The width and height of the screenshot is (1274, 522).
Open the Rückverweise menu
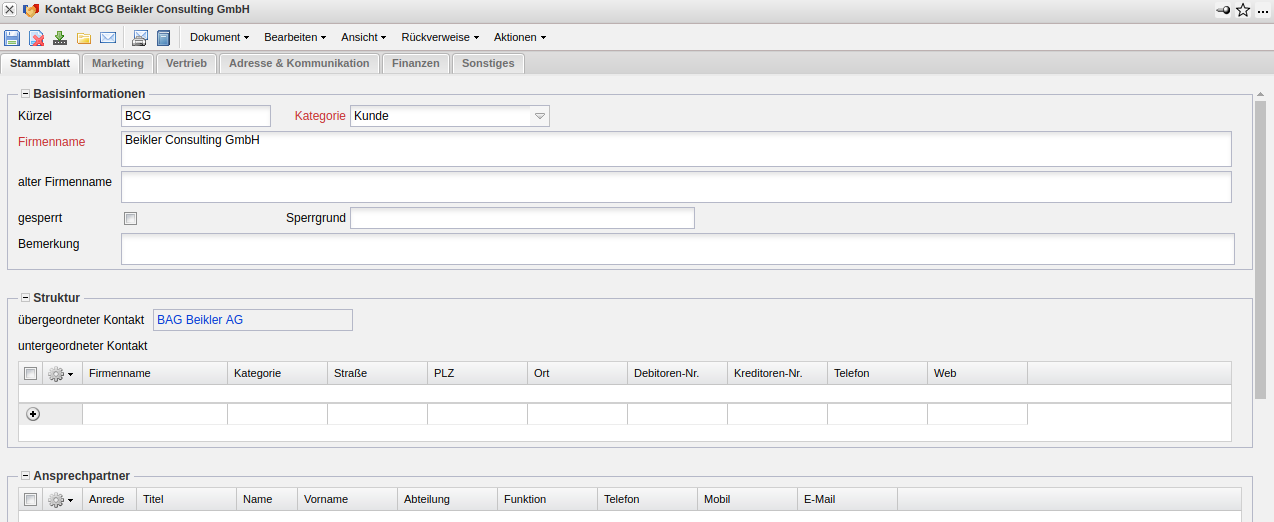click(x=440, y=37)
